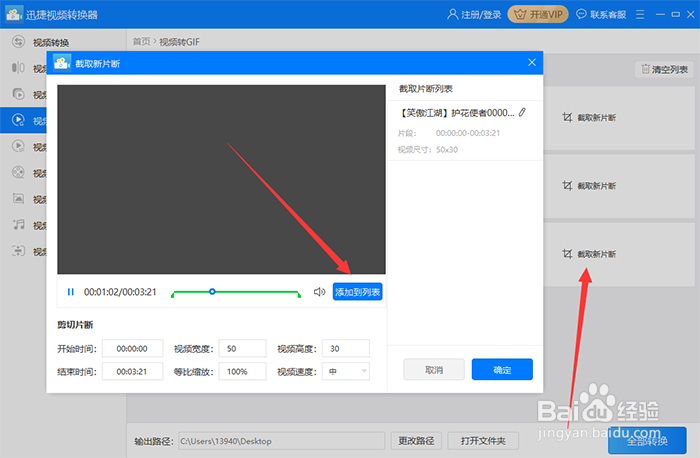Edit clip name with the pencil icon
Viewport: 700px width, 458px height.
[522, 112]
